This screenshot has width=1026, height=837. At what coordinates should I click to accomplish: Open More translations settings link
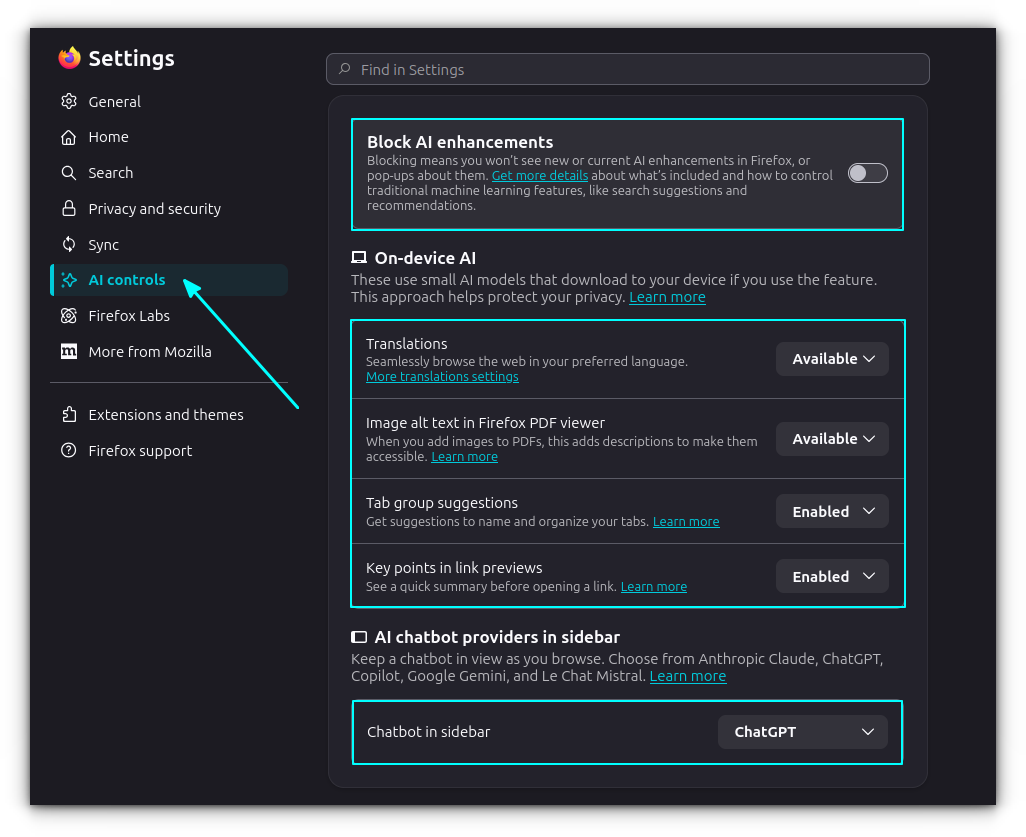442,376
